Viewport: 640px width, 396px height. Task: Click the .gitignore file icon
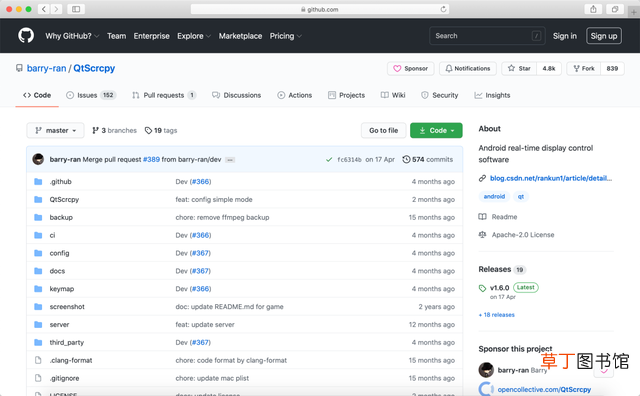click(x=38, y=378)
